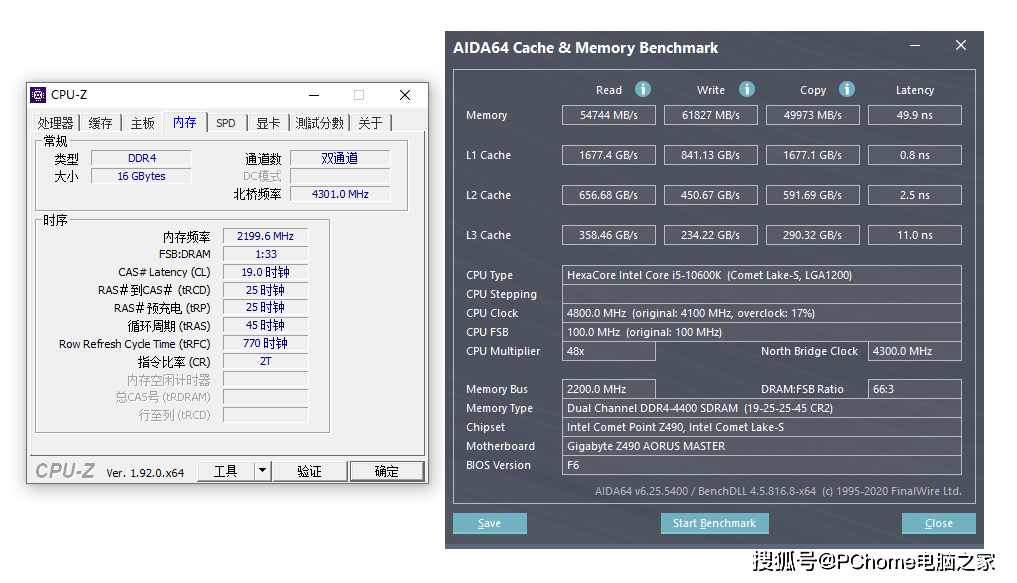1017x583 pixels.
Task: Click CAS# Latency value 19.0 时钟
Action: tap(265, 272)
